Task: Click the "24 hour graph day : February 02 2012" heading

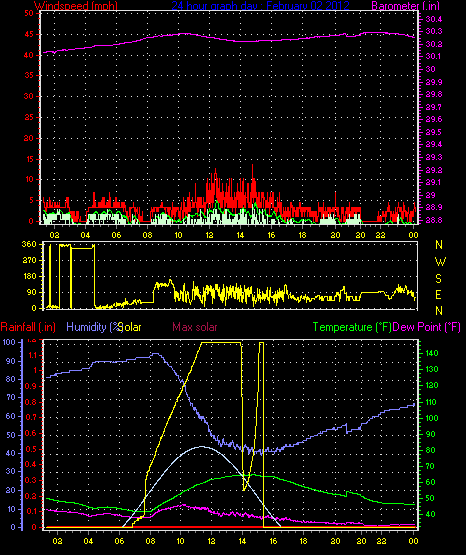Action: (x=260, y=5)
